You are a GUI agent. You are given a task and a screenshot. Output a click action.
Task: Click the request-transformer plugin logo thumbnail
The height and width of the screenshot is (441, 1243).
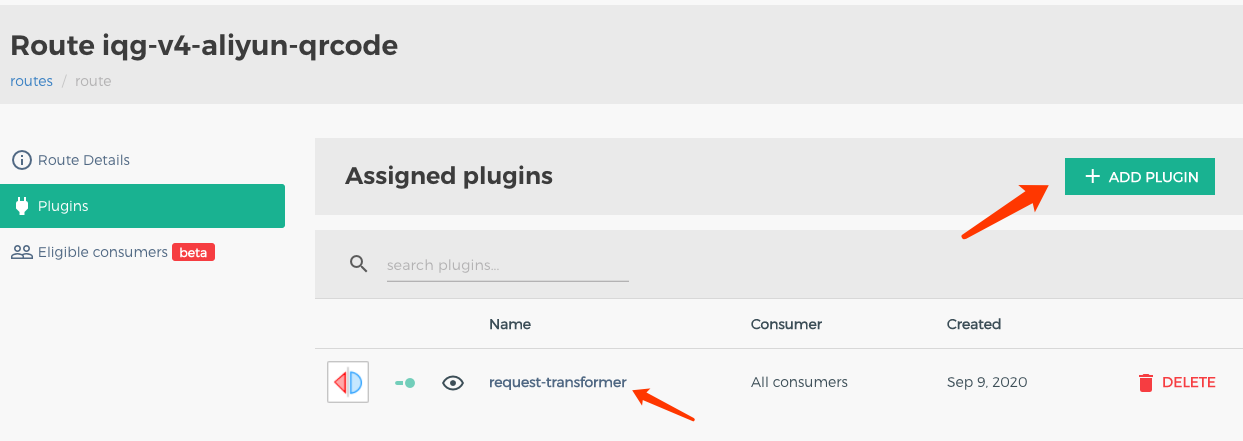pos(348,382)
